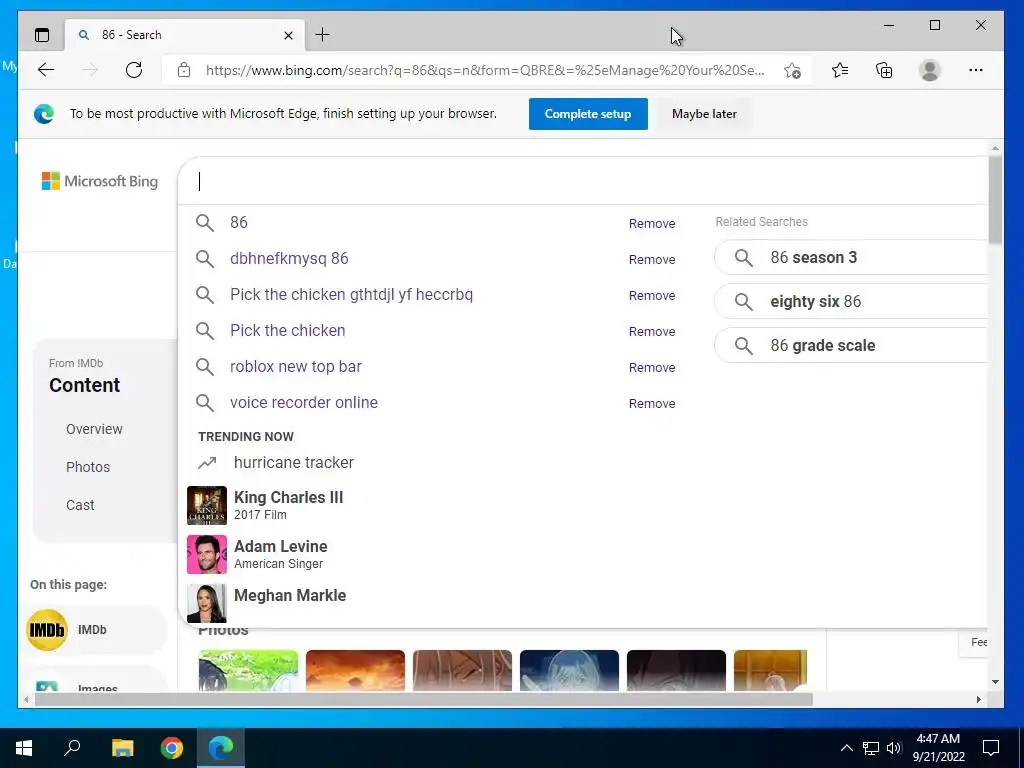Viewport: 1024px width, 768px height.
Task: Click the Edge logo in setup banner
Action: click(44, 114)
